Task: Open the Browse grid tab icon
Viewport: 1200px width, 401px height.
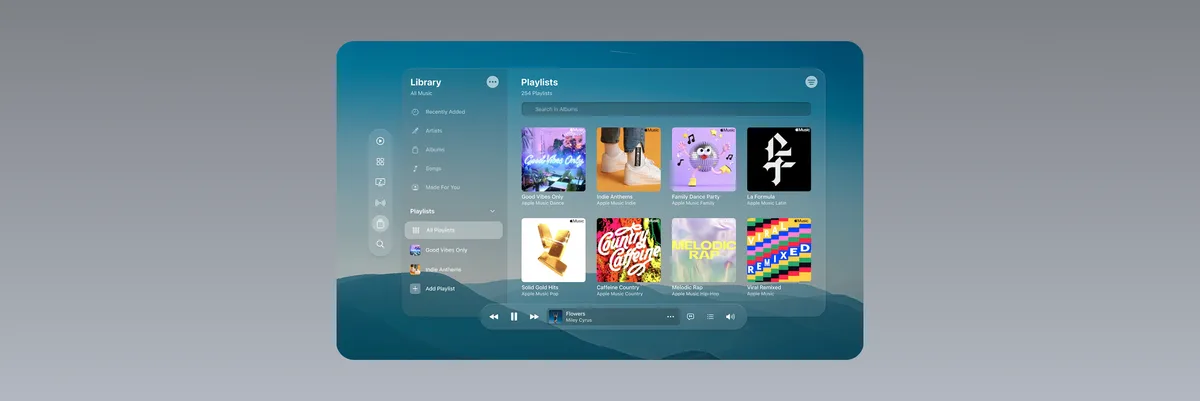Action: [x=380, y=161]
